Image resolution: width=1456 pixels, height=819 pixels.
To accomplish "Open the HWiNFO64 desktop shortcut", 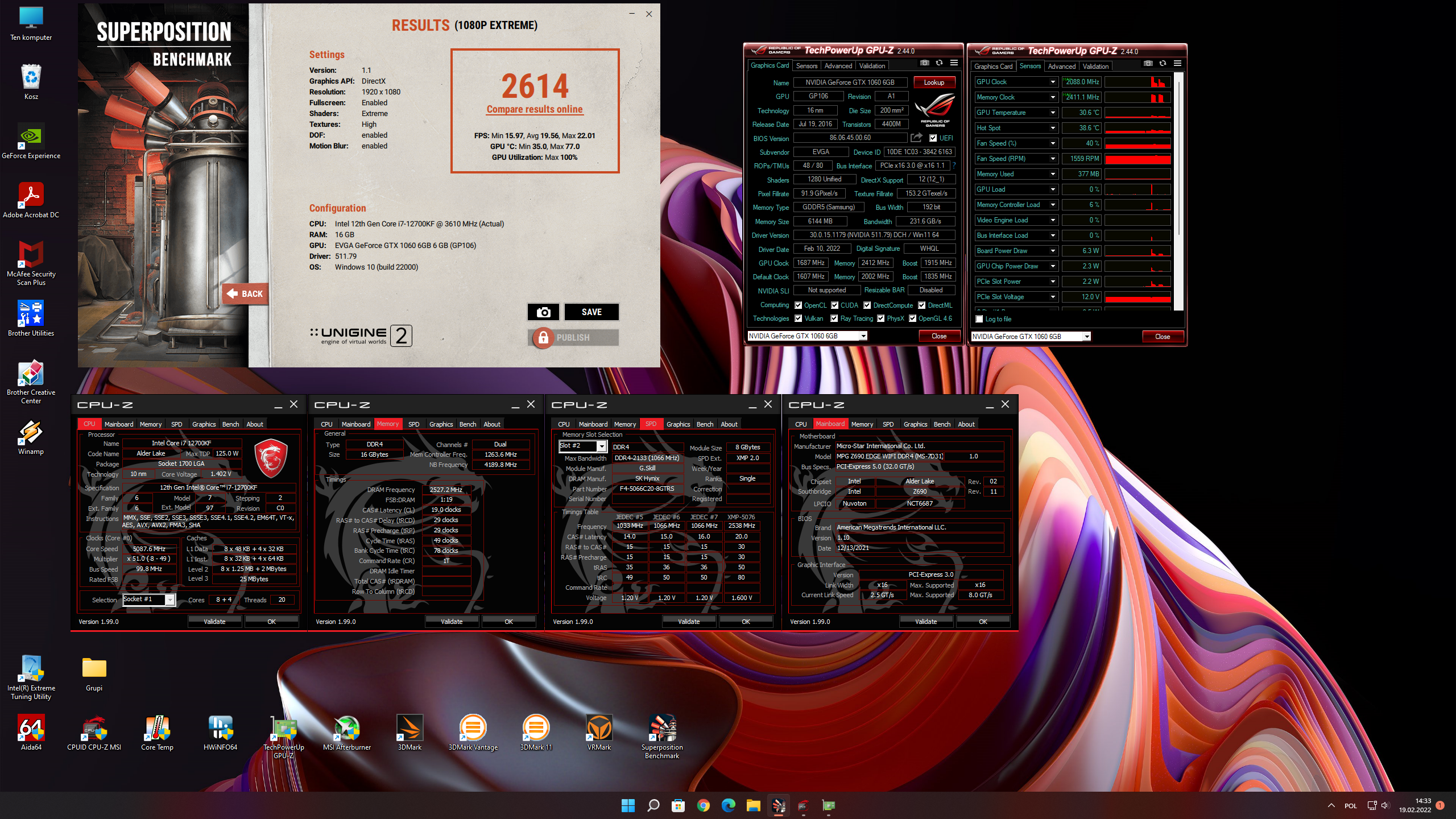I will pyautogui.click(x=221, y=733).
